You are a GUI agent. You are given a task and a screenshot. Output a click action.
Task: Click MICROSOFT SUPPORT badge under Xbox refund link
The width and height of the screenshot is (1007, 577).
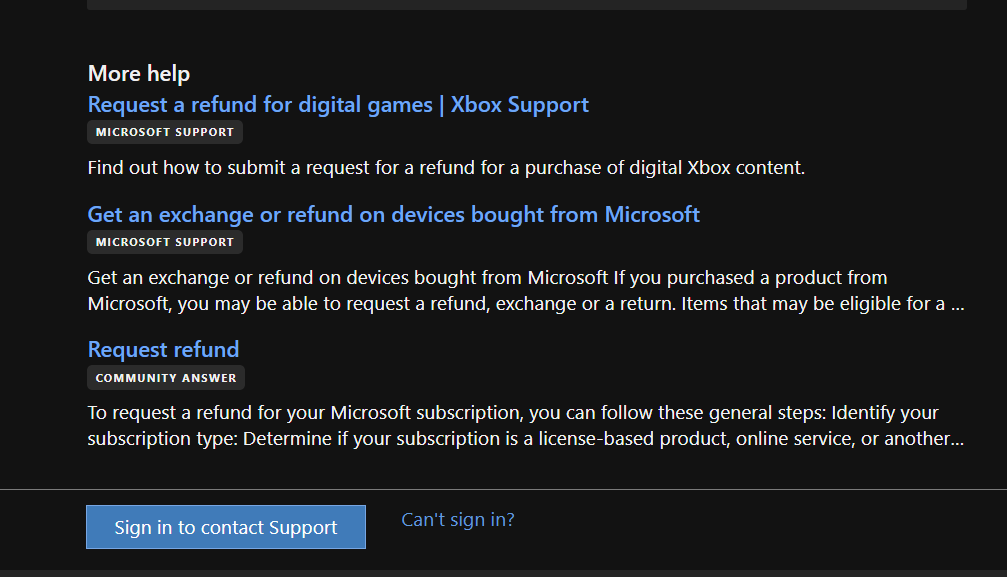pyautogui.click(x=165, y=132)
